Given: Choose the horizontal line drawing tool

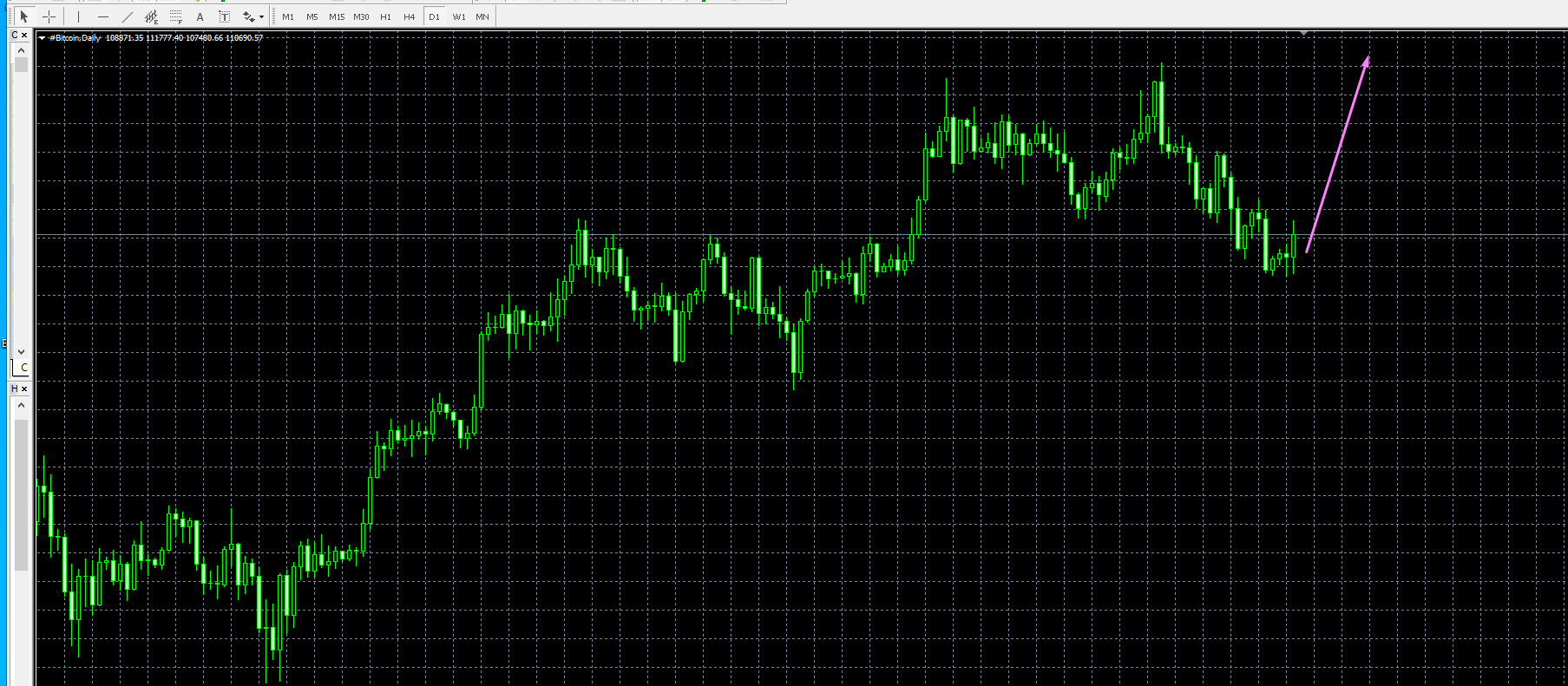Looking at the screenshot, I should click(x=103, y=16).
